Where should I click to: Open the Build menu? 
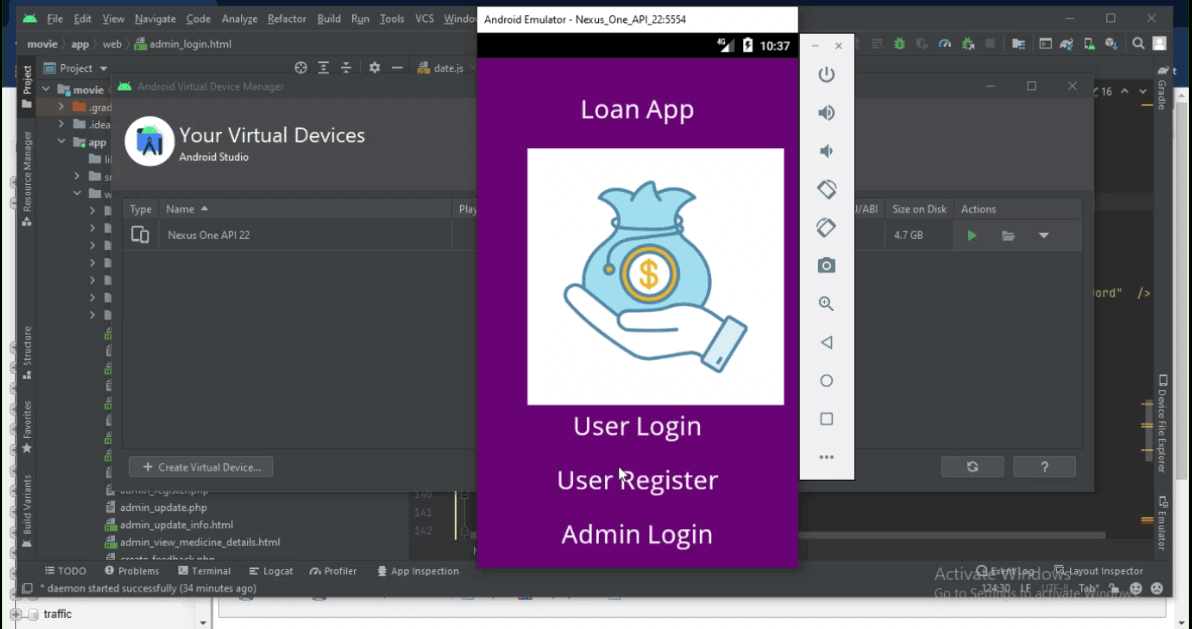pos(328,19)
